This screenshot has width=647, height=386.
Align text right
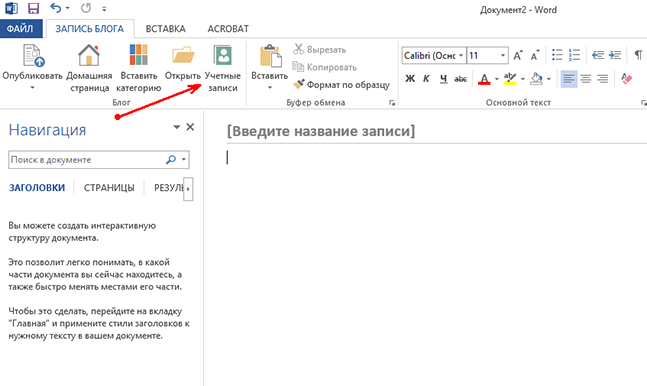tap(603, 78)
